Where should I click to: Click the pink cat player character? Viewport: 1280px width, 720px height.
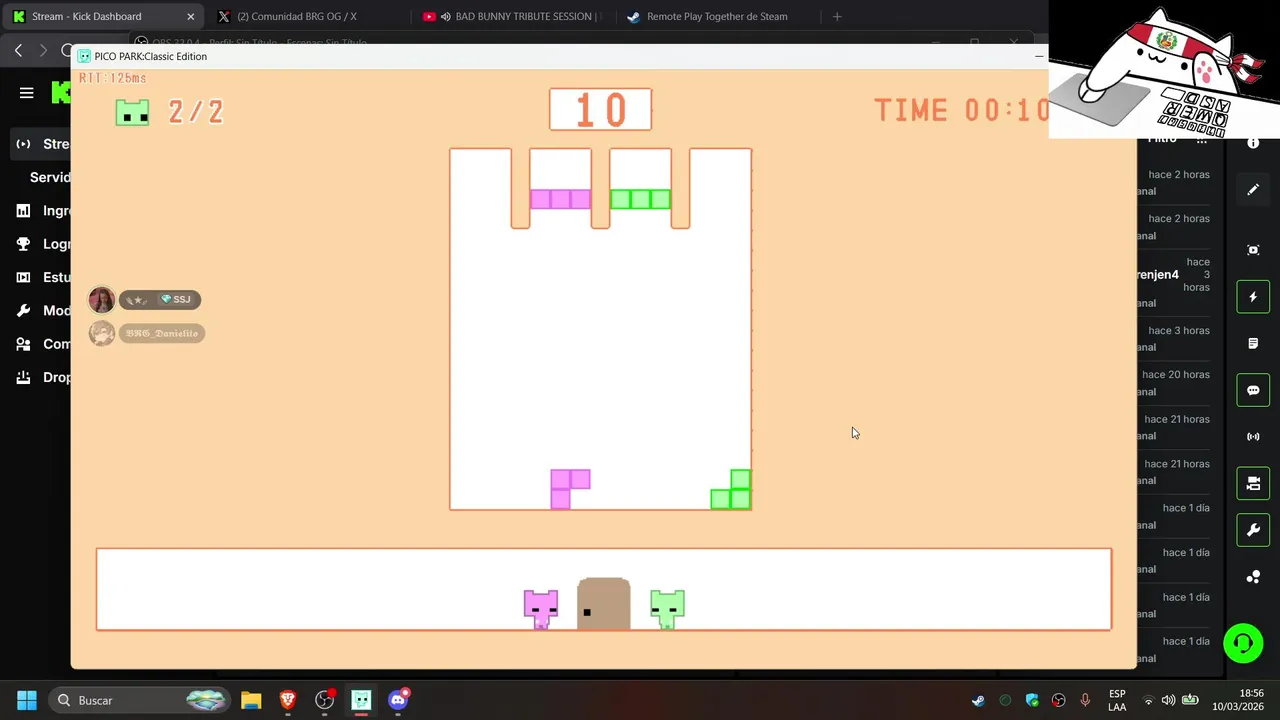tap(541, 609)
